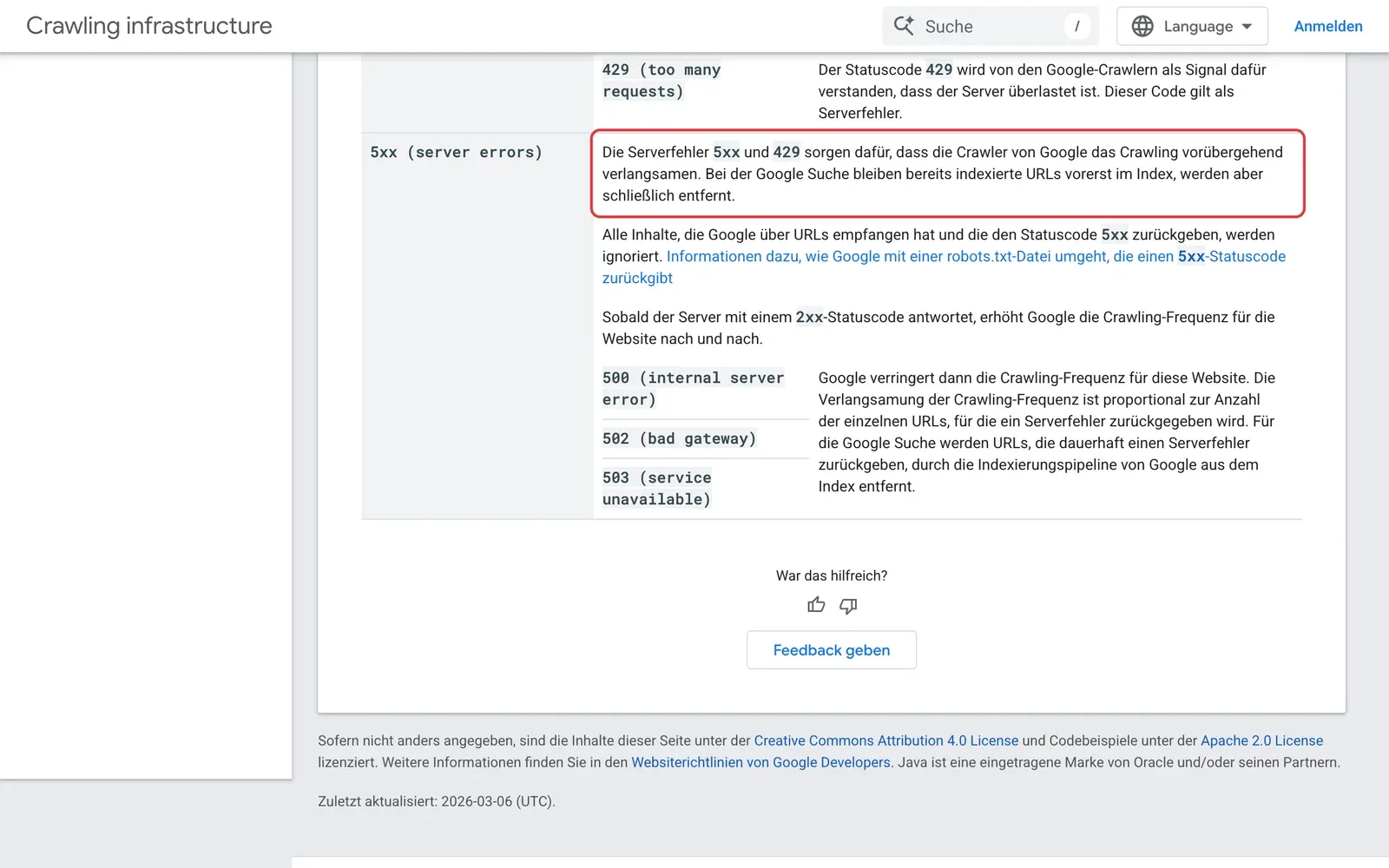Select the '5xx (server errors)' row label
Screen dimensions: 1389x868
point(457,152)
